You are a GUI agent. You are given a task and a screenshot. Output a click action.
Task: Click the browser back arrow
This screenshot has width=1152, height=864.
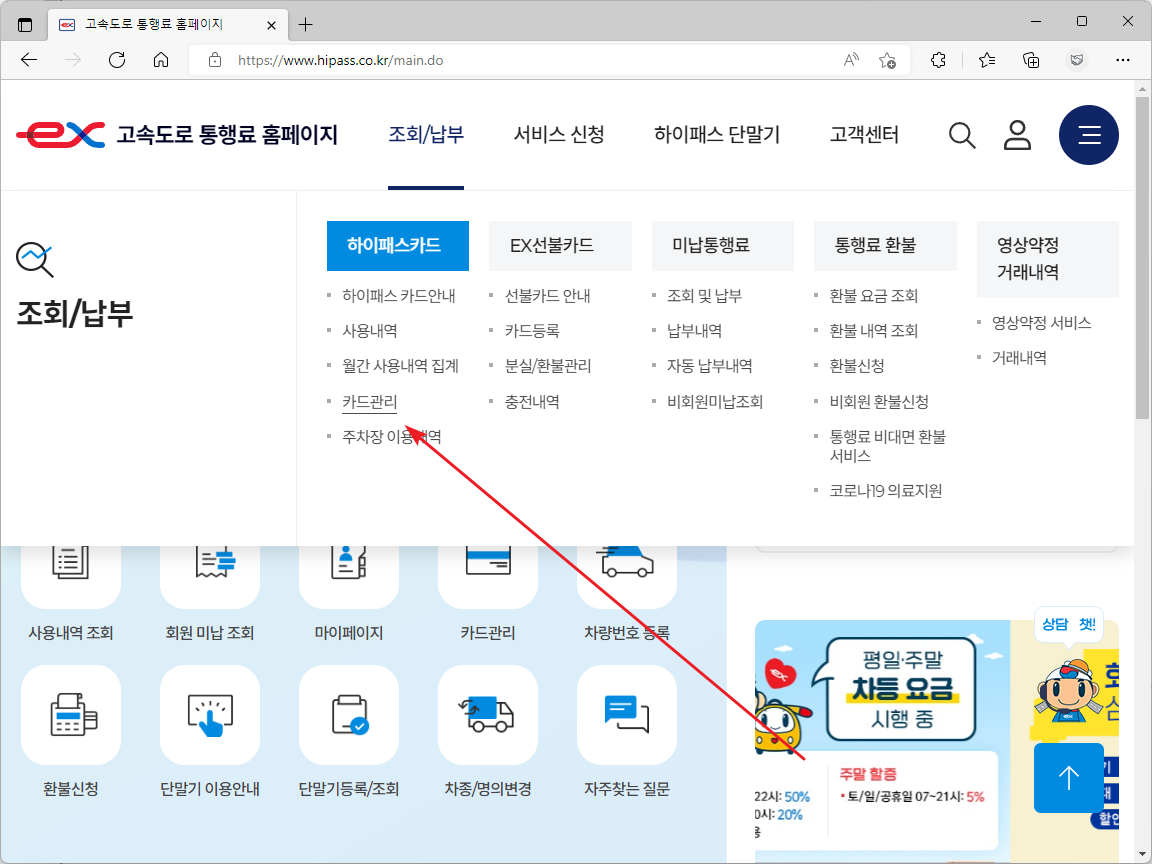tap(29, 60)
